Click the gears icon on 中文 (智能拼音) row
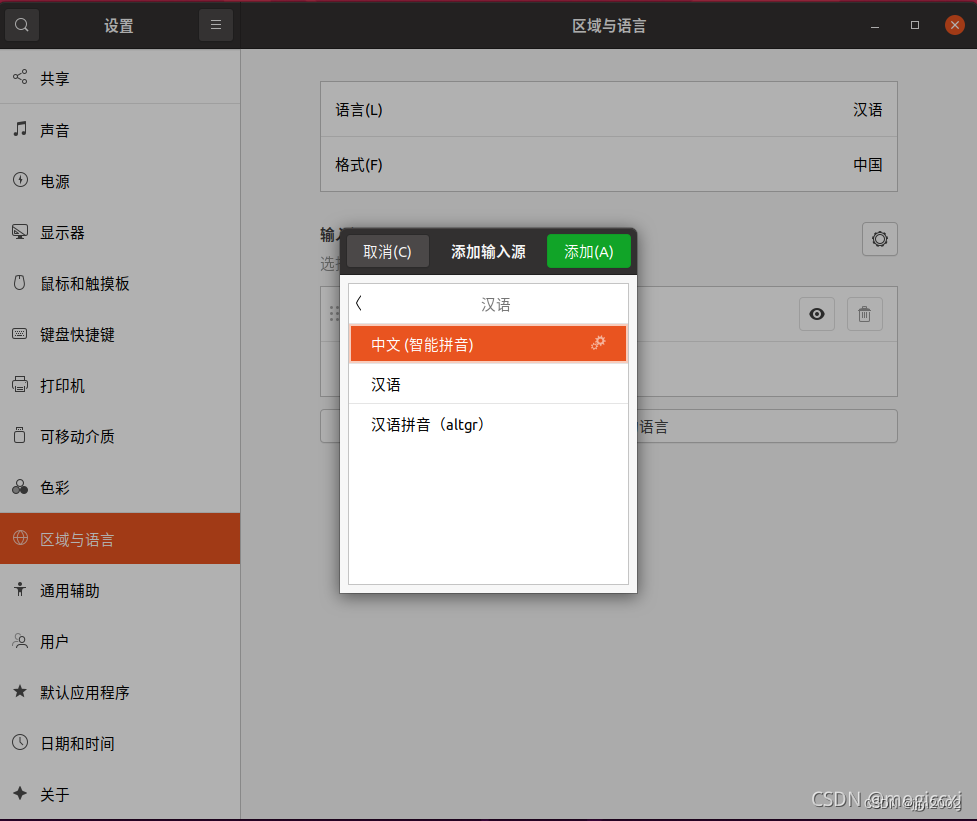This screenshot has width=977, height=821. pos(598,343)
